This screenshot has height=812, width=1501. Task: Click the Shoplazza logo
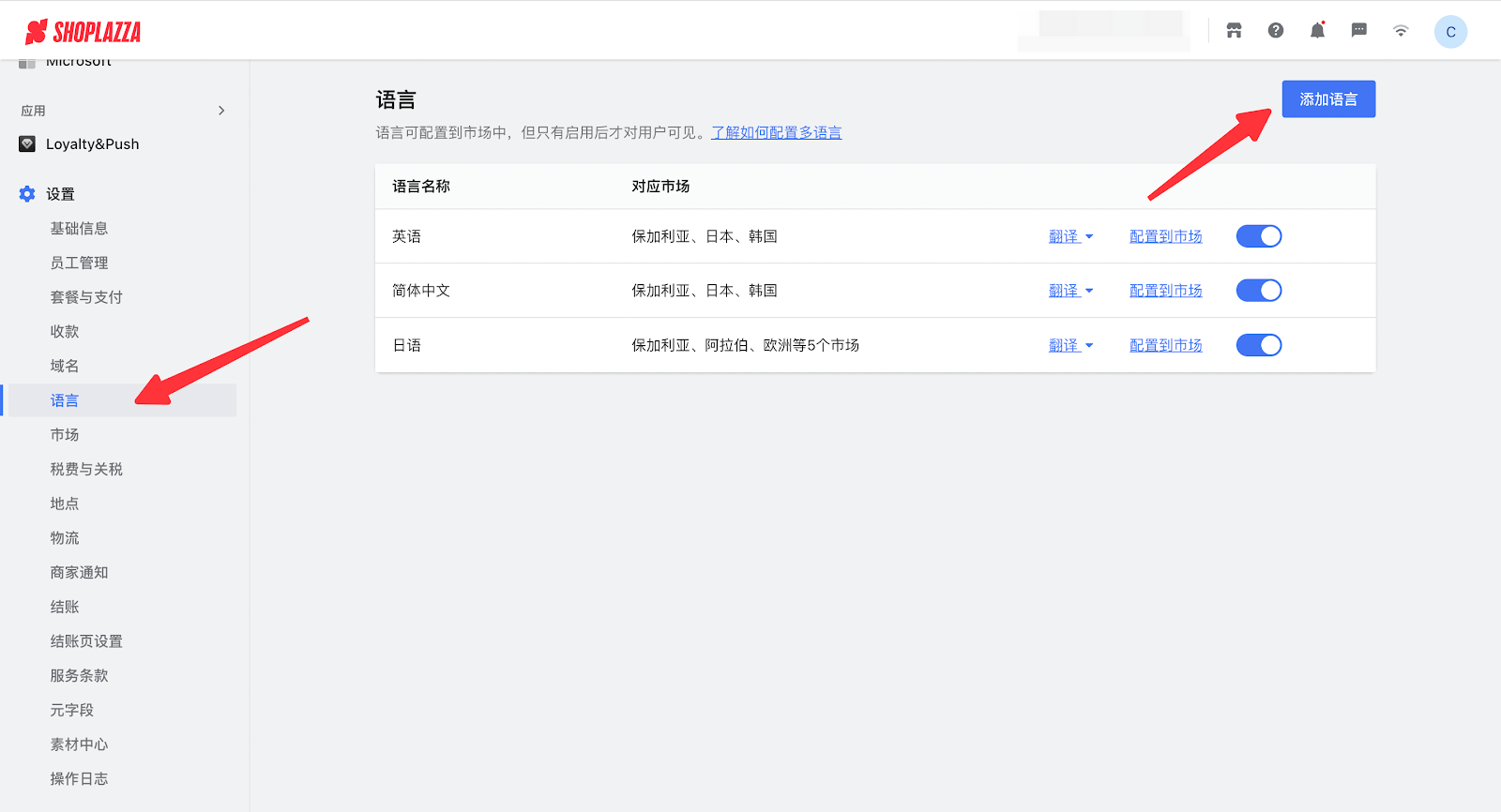pyautogui.click(x=83, y=32)
